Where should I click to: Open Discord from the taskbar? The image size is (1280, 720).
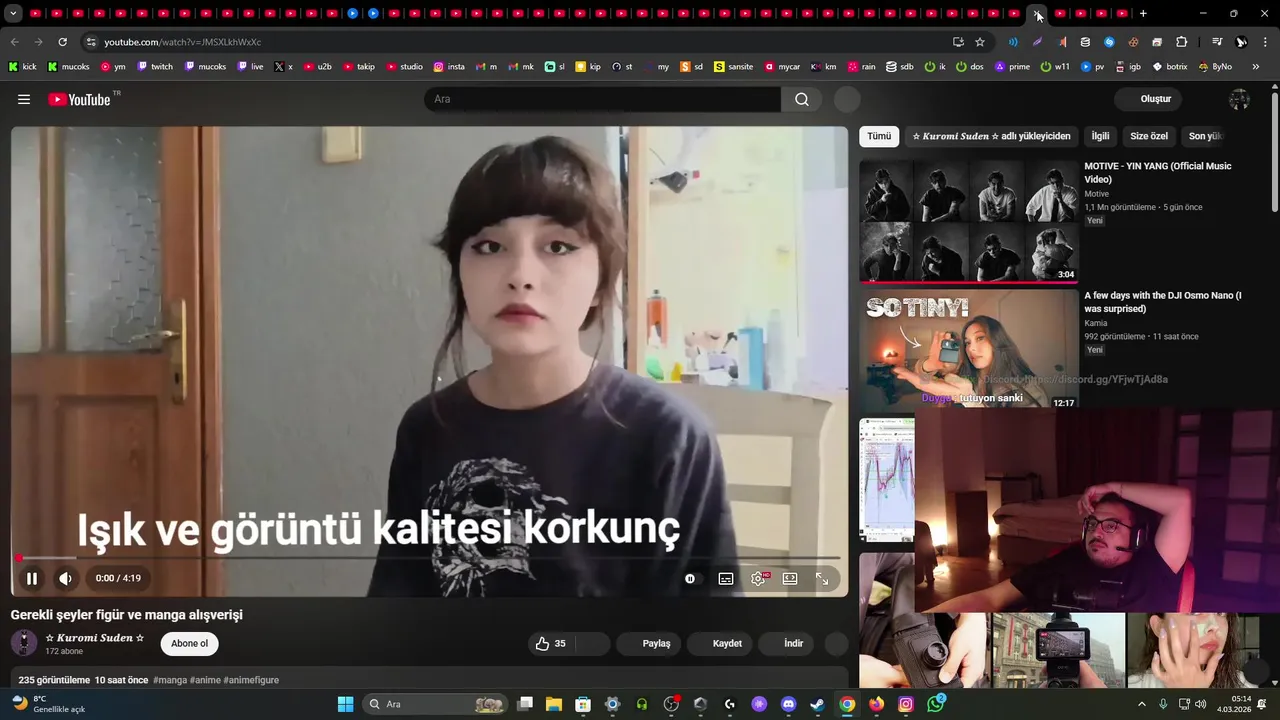(x=788, y=704)
